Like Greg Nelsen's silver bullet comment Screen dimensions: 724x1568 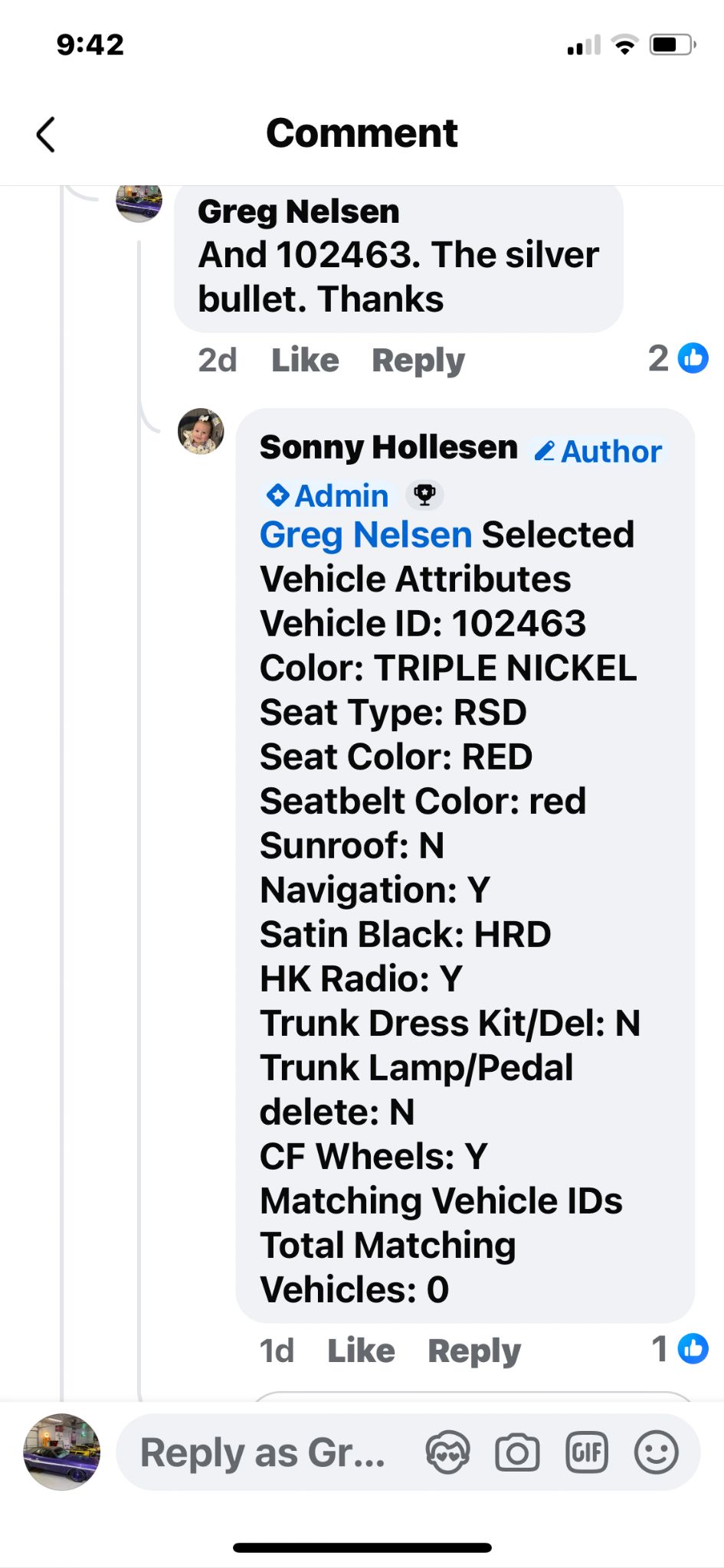(305, 360)
